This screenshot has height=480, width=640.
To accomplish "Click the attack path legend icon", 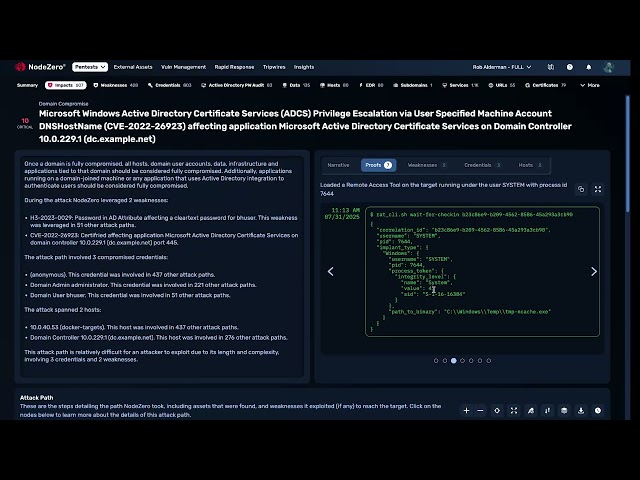I will tap(564, 411).
